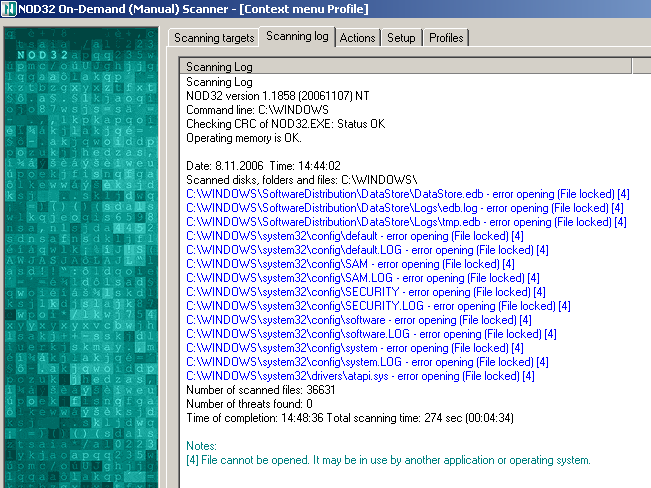Select the [4] File cannot be opened note
Image resolution: width=651 pixels, height=488 pixels.
[x=388, y=460]
